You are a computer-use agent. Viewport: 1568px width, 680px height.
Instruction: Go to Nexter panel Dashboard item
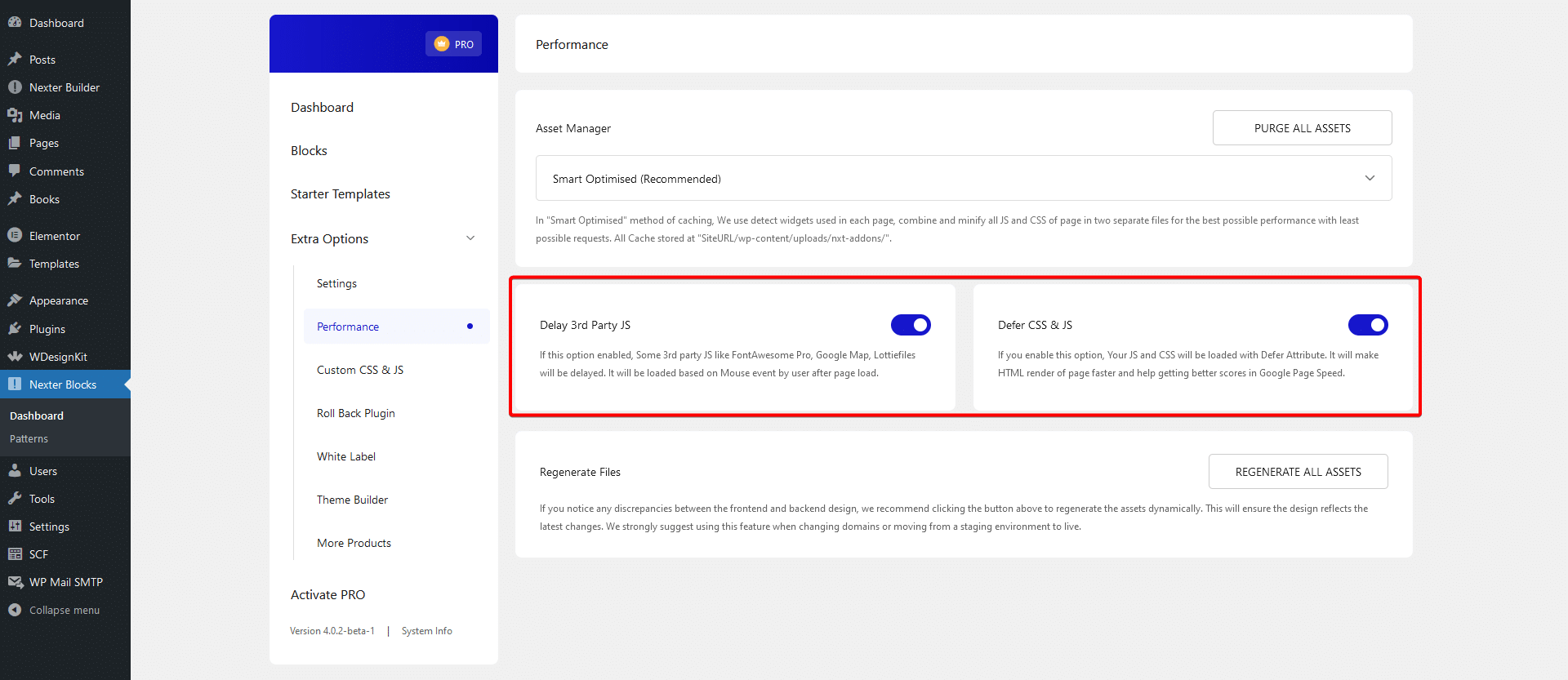(322, 108)
